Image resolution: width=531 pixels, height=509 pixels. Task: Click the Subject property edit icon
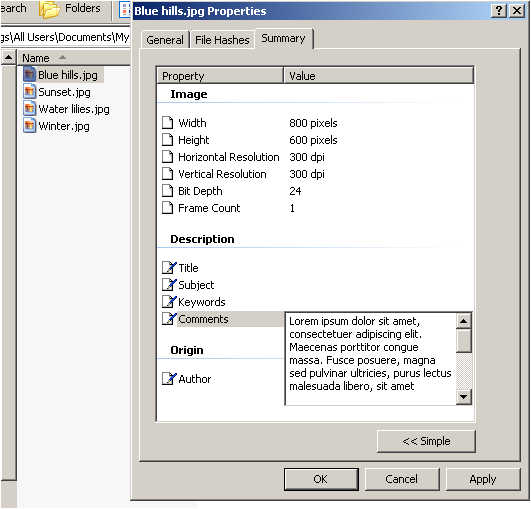tap(169, 284)
